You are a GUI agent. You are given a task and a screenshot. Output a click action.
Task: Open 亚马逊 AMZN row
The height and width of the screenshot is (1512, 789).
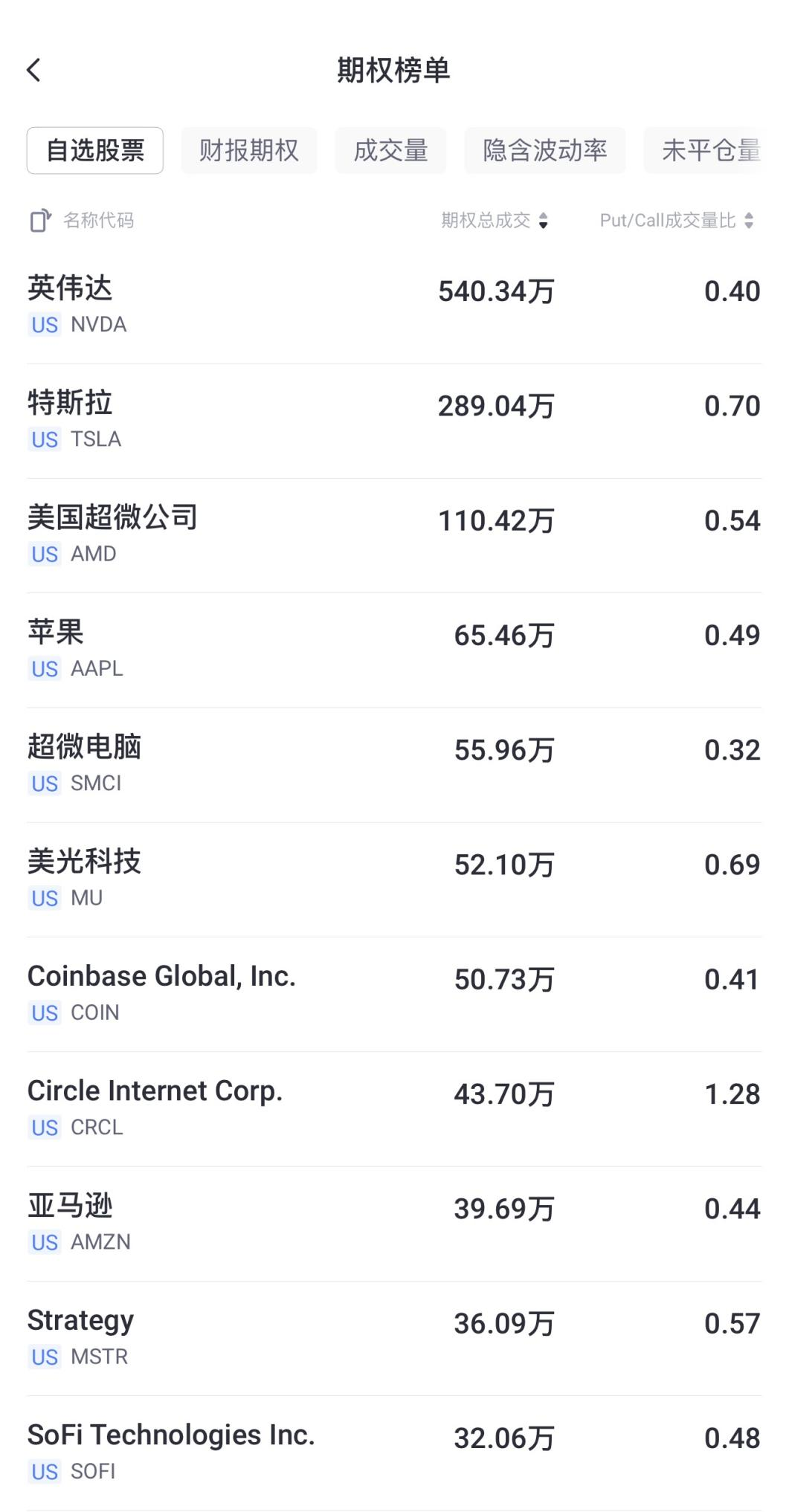coord(394,1221)
